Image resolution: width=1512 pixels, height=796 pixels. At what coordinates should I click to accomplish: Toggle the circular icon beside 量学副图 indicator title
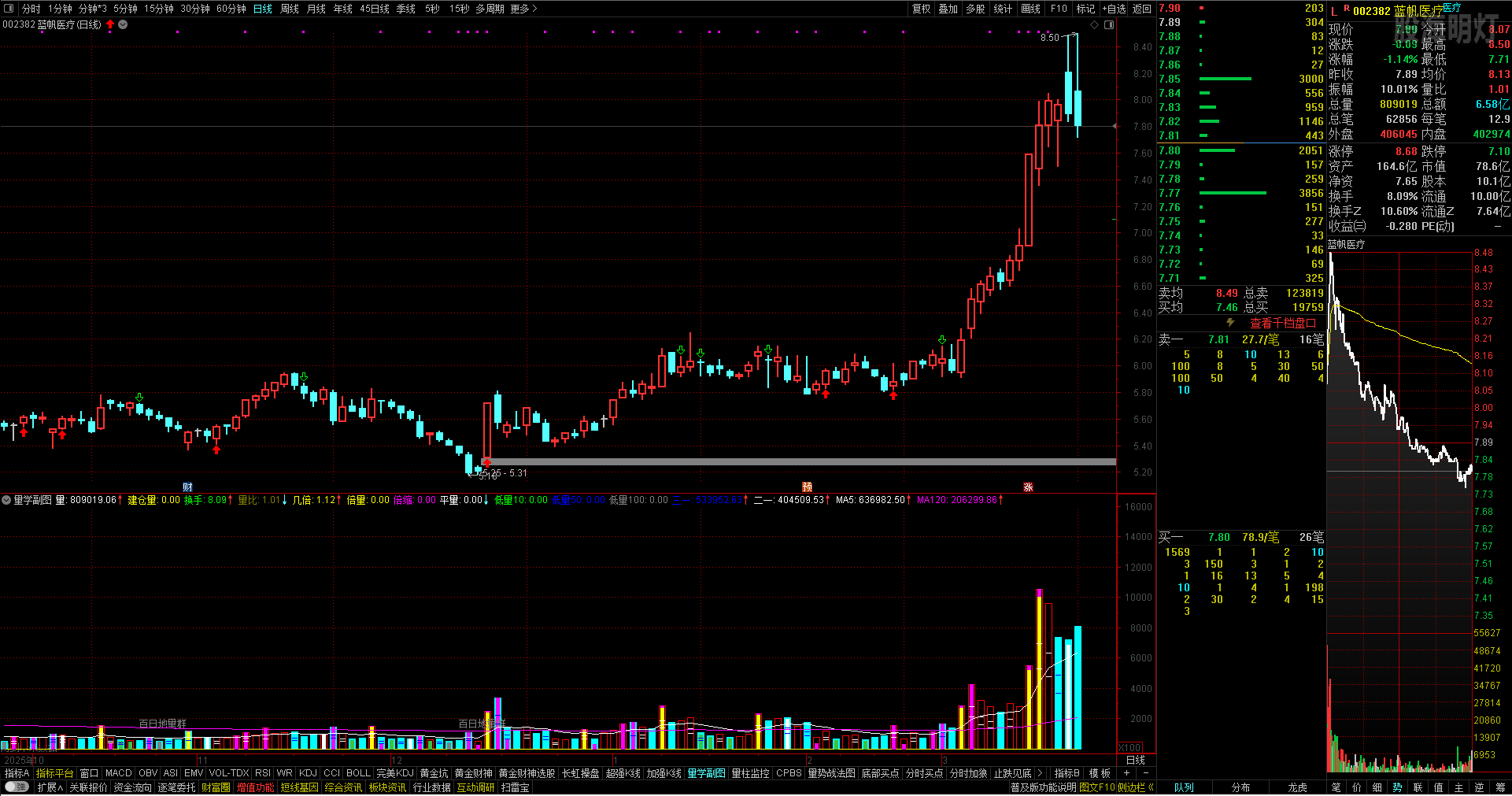click(6, 500)
